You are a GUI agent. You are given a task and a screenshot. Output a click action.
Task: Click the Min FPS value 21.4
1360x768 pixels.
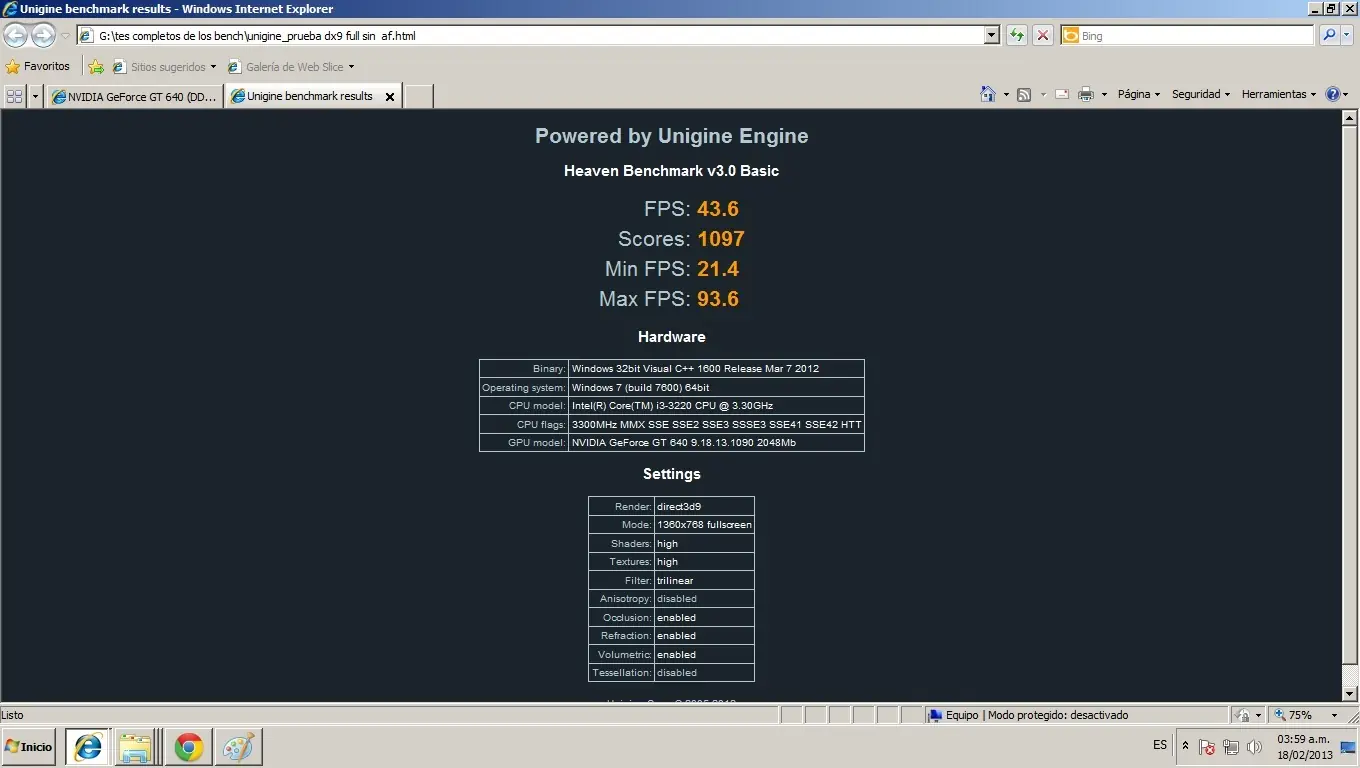click(718, 269)
